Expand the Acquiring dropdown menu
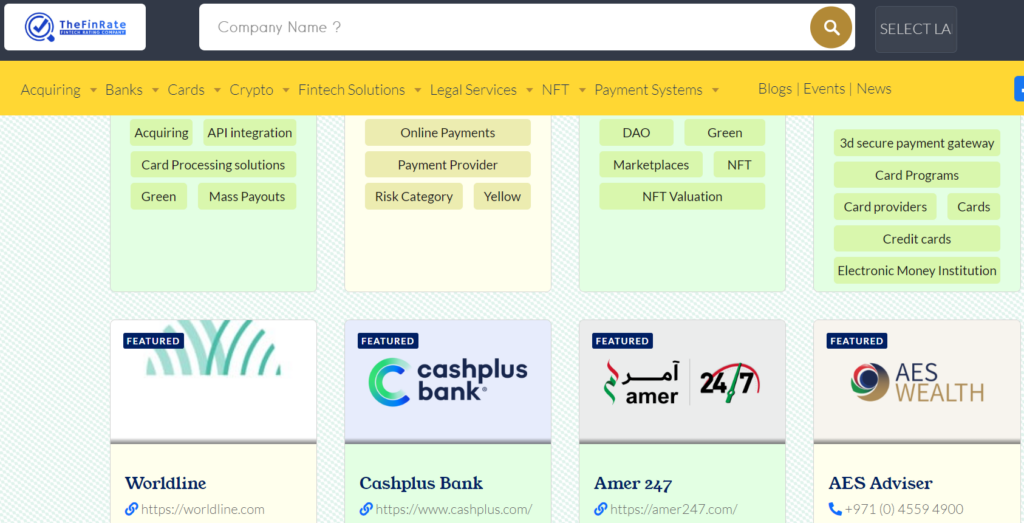The width and height of the screenshot is (1024, 523). (60, 90)
